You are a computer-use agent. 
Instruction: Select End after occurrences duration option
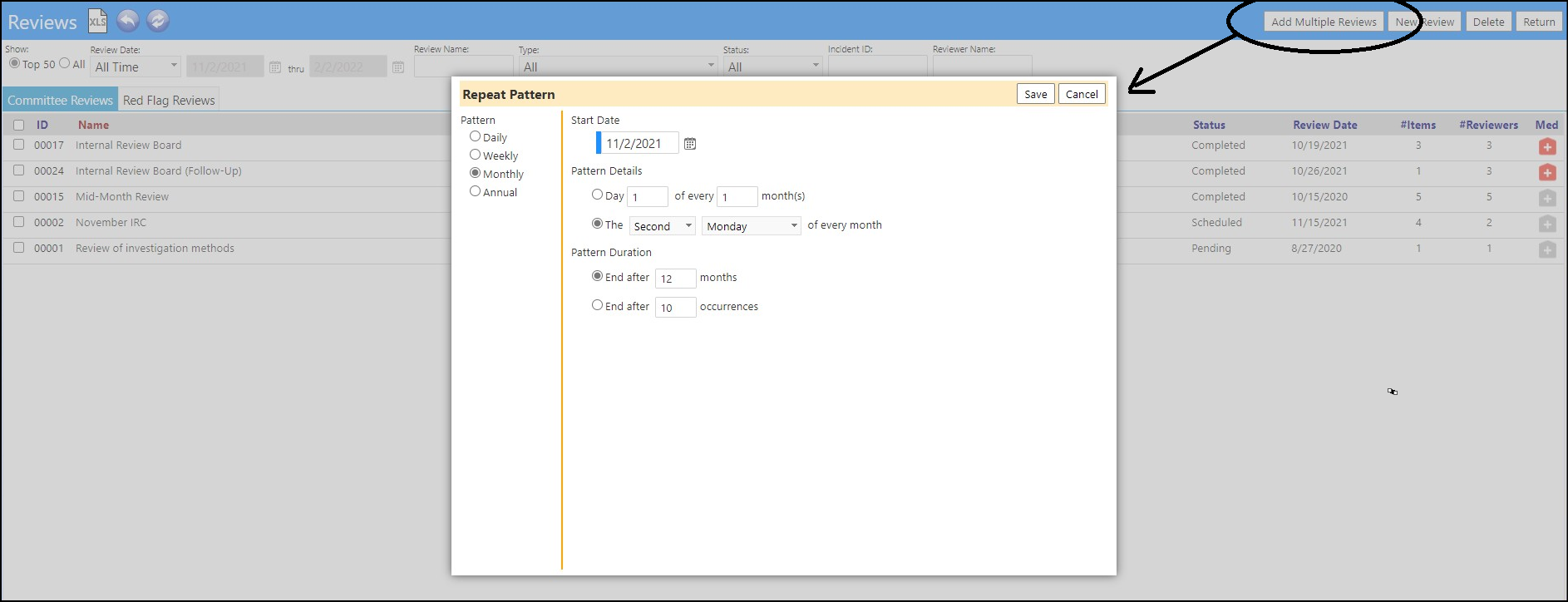point(597,305)
